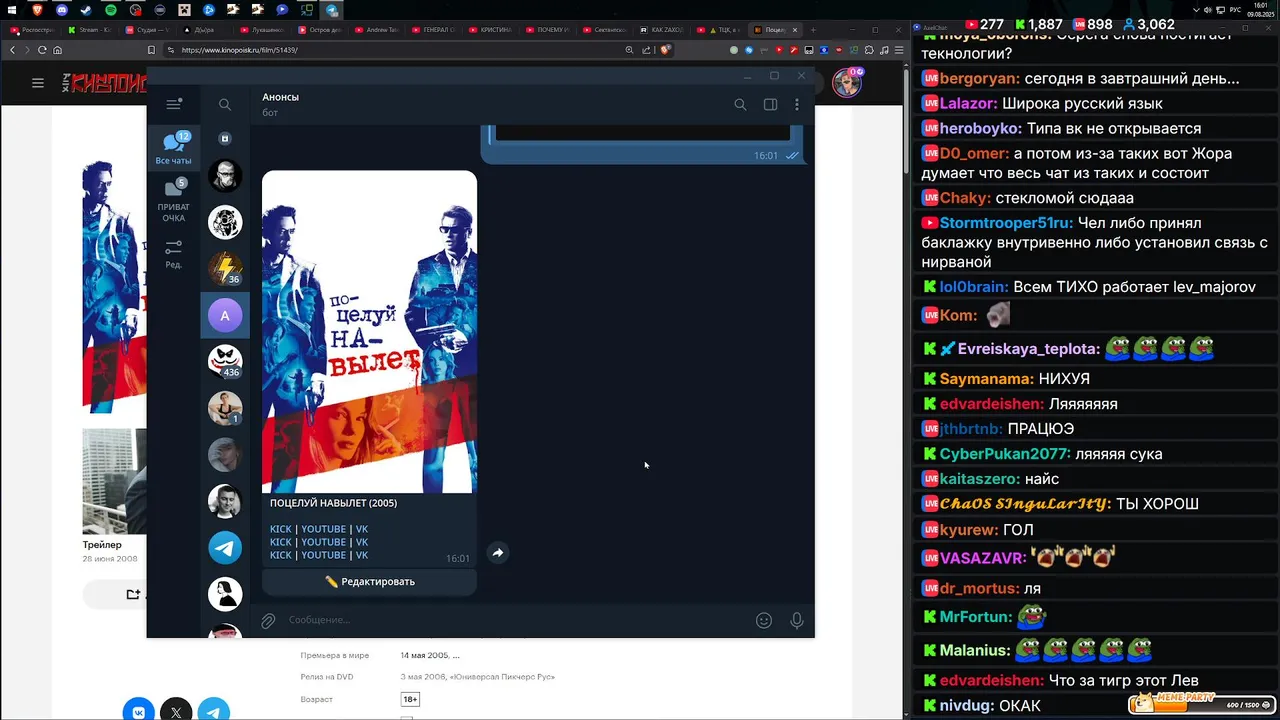Open the archived chats icon in Telegram
This screenshot has height=720, width=1280.
coord(225,139)
